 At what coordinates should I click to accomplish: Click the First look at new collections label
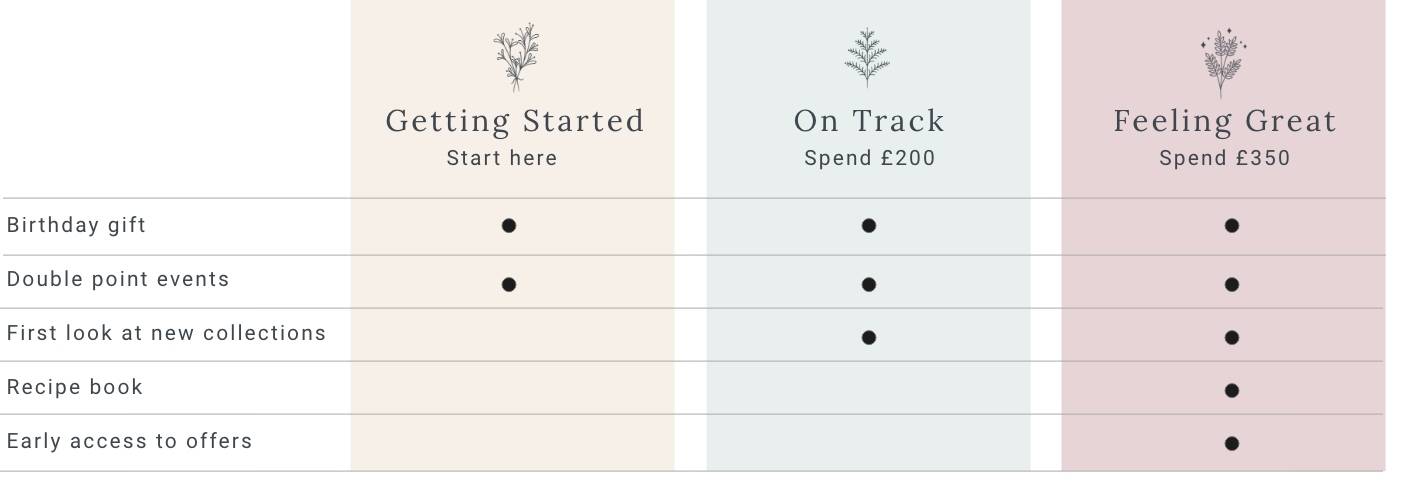pos(166,333)
